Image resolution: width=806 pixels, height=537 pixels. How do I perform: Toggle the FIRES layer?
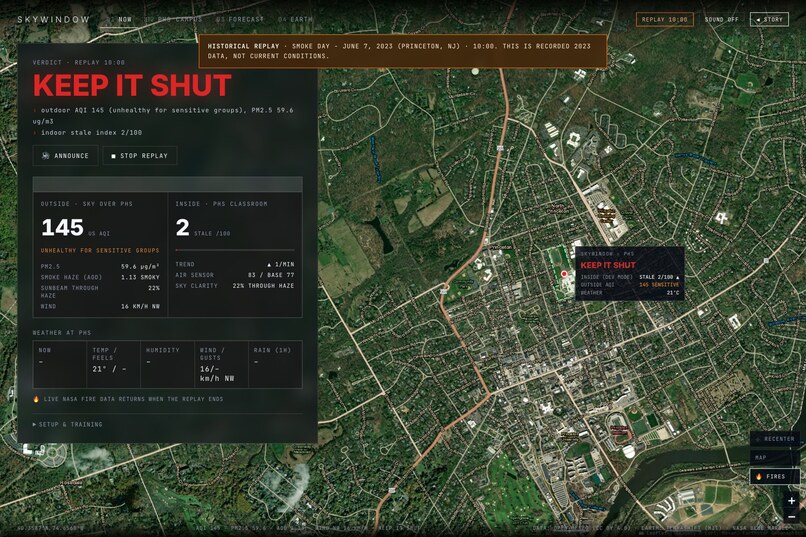click(775, 476)
